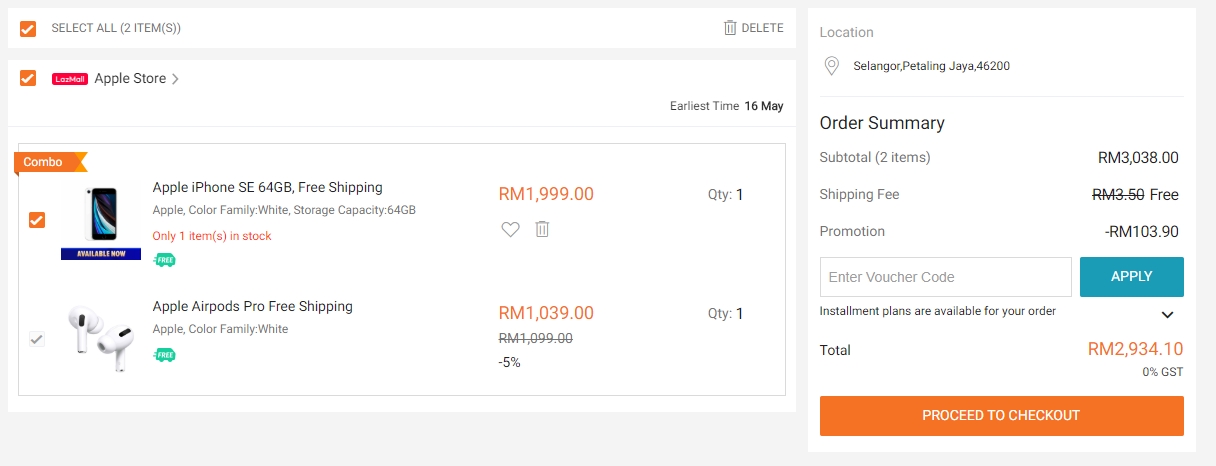Toggle the Apple Store seller checkbox
Image resolution: width=1216 pixels, height=466 pixels.
click(x=28, y=78)
